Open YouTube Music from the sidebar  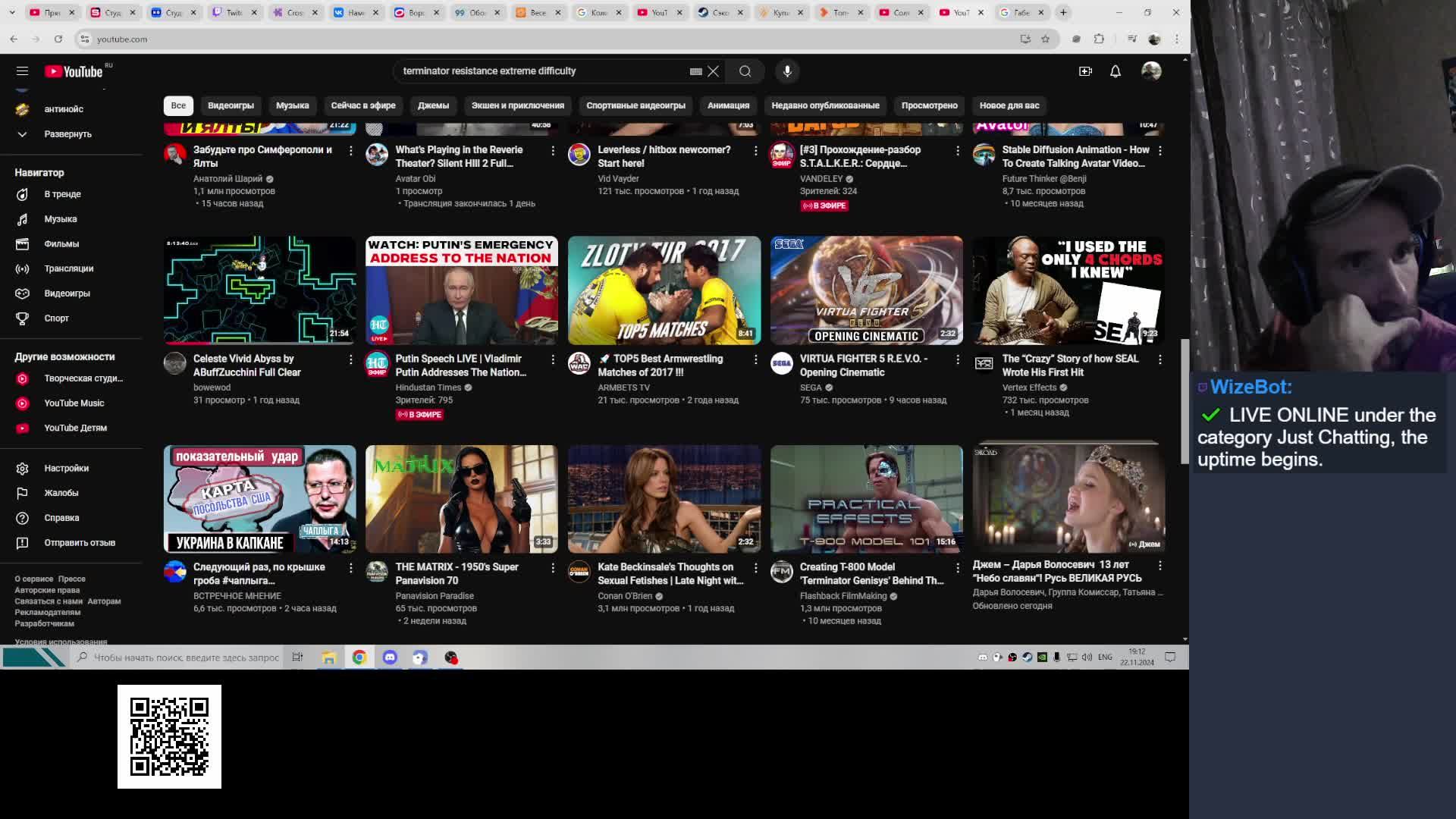(x=74, y=403)
